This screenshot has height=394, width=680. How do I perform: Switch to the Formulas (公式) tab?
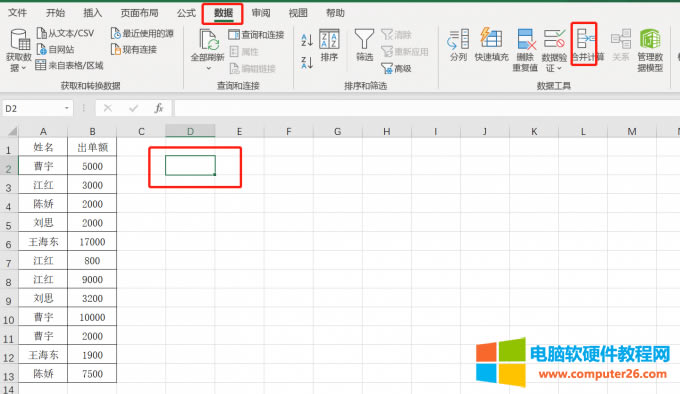click(186, 13)
